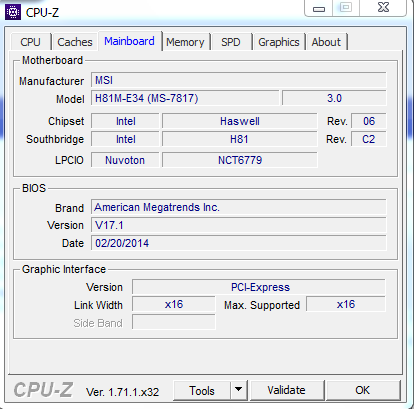This screenshot has height=409, width=414.
Task: Click the 'Graphic Interface' group title
Action: [64, 269]
